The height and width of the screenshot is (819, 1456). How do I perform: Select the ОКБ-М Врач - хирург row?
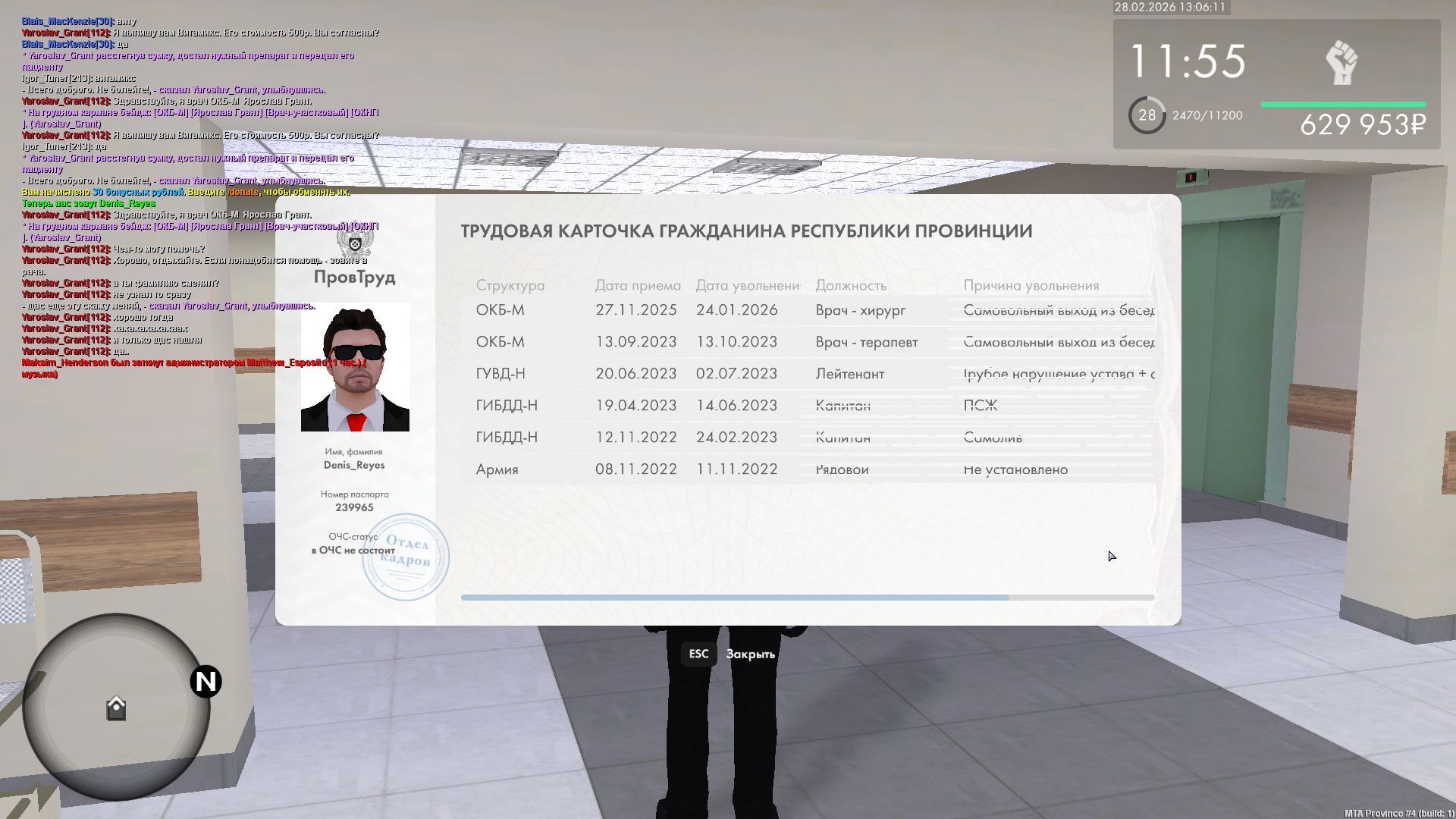pyautogui.click(x=807, y=310)
